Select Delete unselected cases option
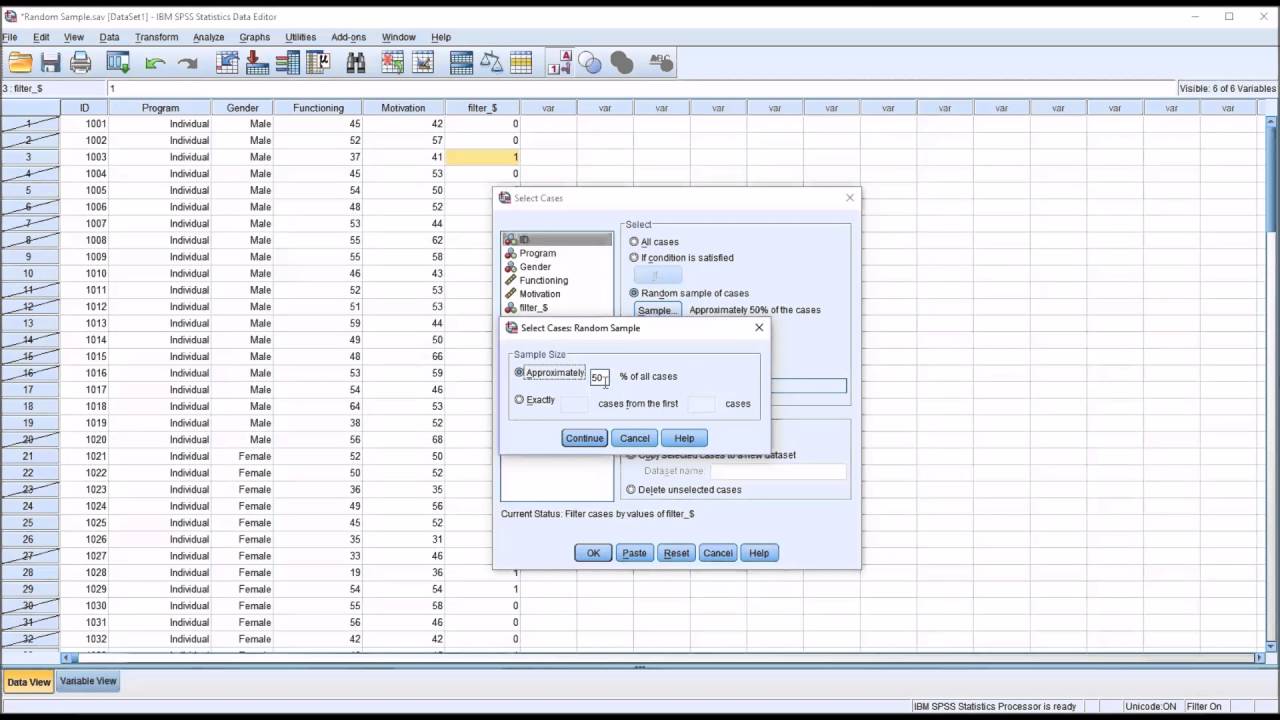Image resolution: width=1280 pixels, height=720 pixels. coord(631,490)
